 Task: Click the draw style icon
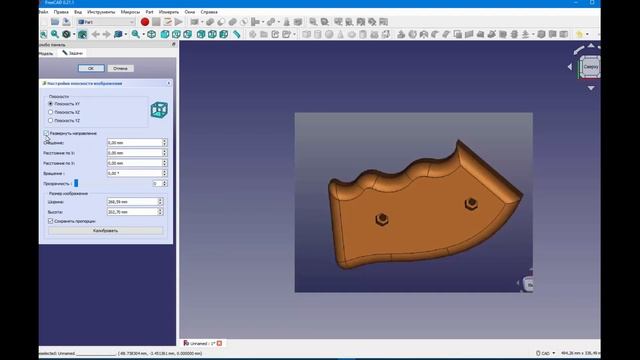point(66,34)
